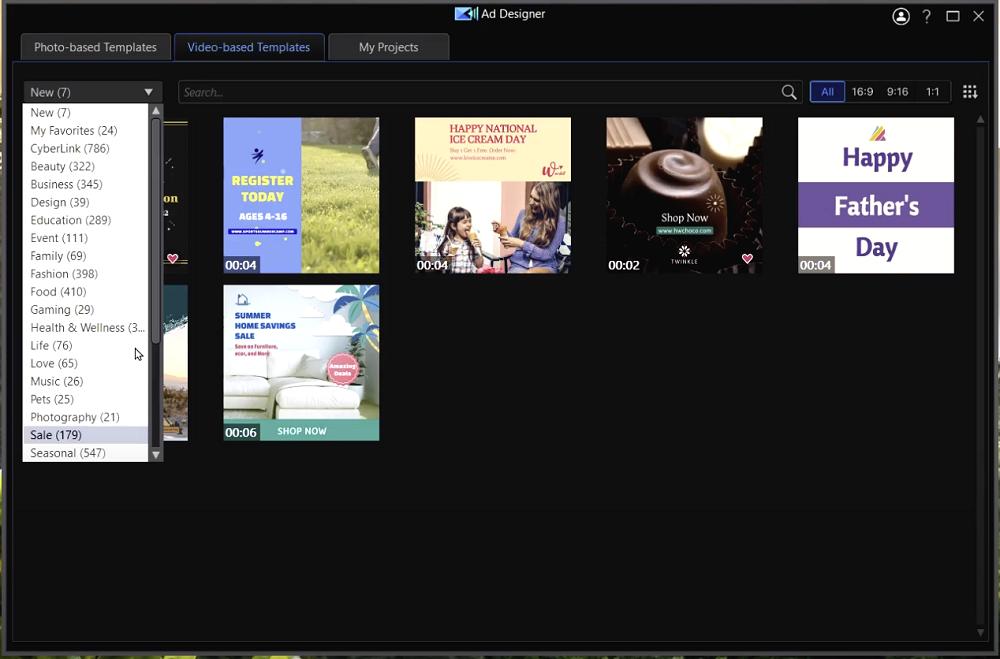Open the My Projects tab
Image resolution: width=1000 pixels, height=659 pixels.
388,46
